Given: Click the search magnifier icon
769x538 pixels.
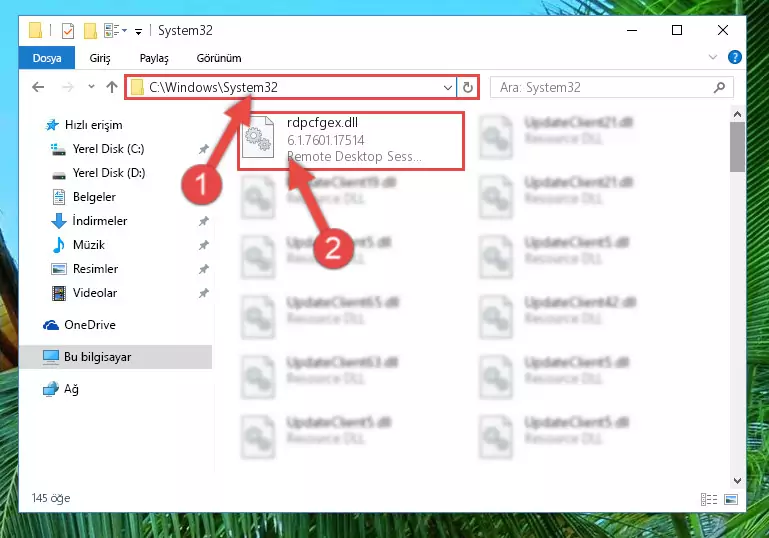Looking at the screenshot, I should 719,87.
